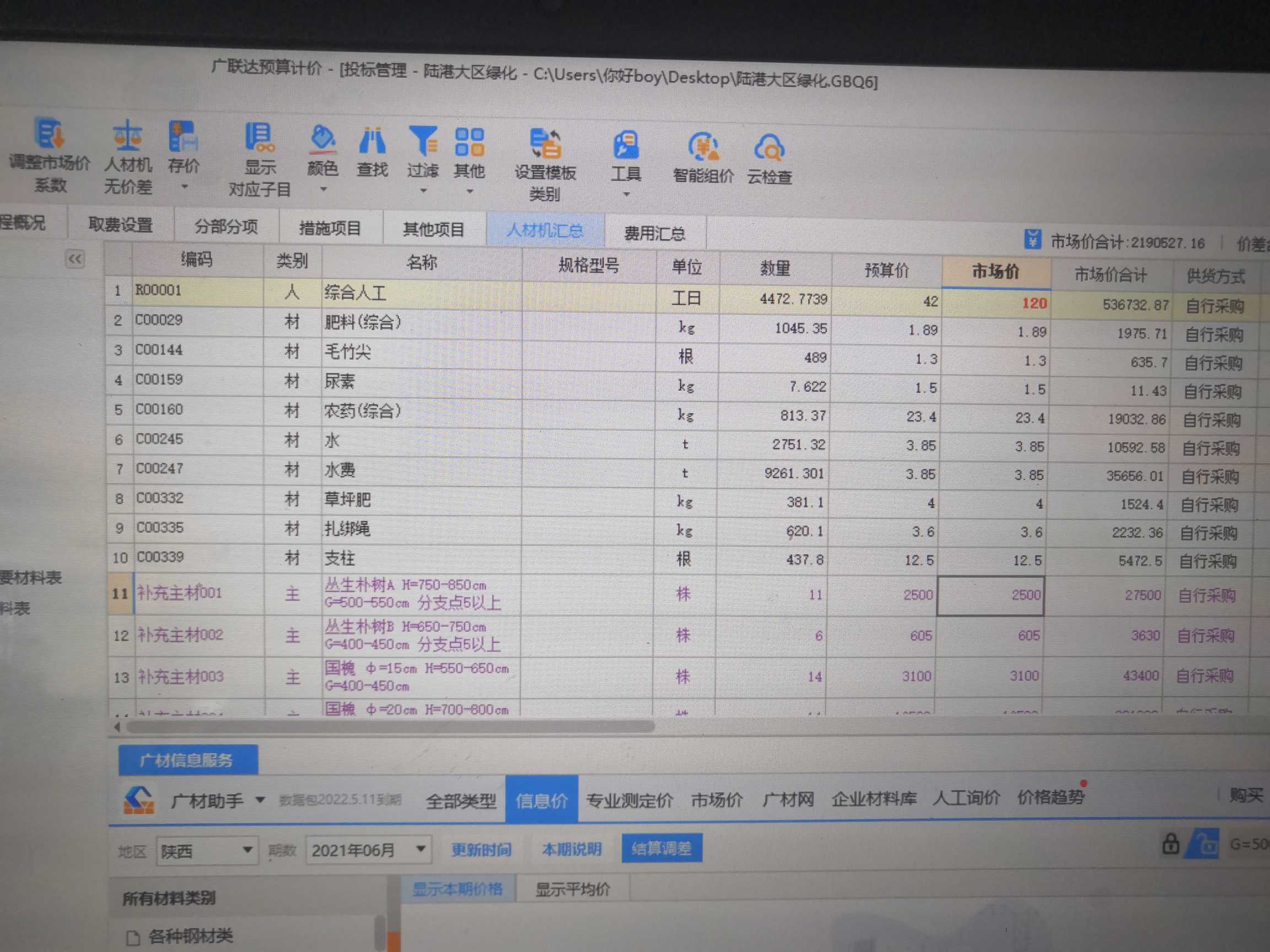Open the 市场价 tab in 广材助手
This screenshot has height=952, width=1270.
click(x=717, y=799)
